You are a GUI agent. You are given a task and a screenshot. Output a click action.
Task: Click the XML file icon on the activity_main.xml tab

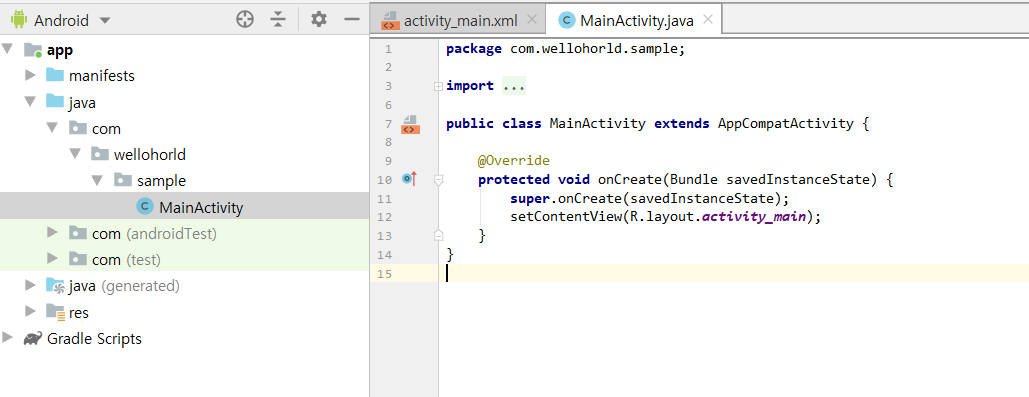coord(390,21)
